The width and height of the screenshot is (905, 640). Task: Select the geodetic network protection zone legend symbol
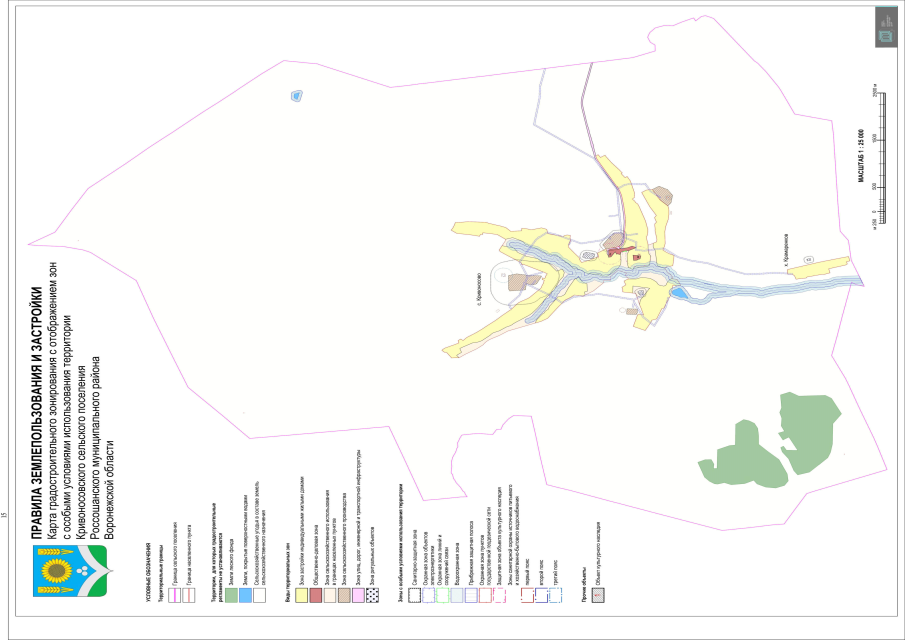click(485, 595)
